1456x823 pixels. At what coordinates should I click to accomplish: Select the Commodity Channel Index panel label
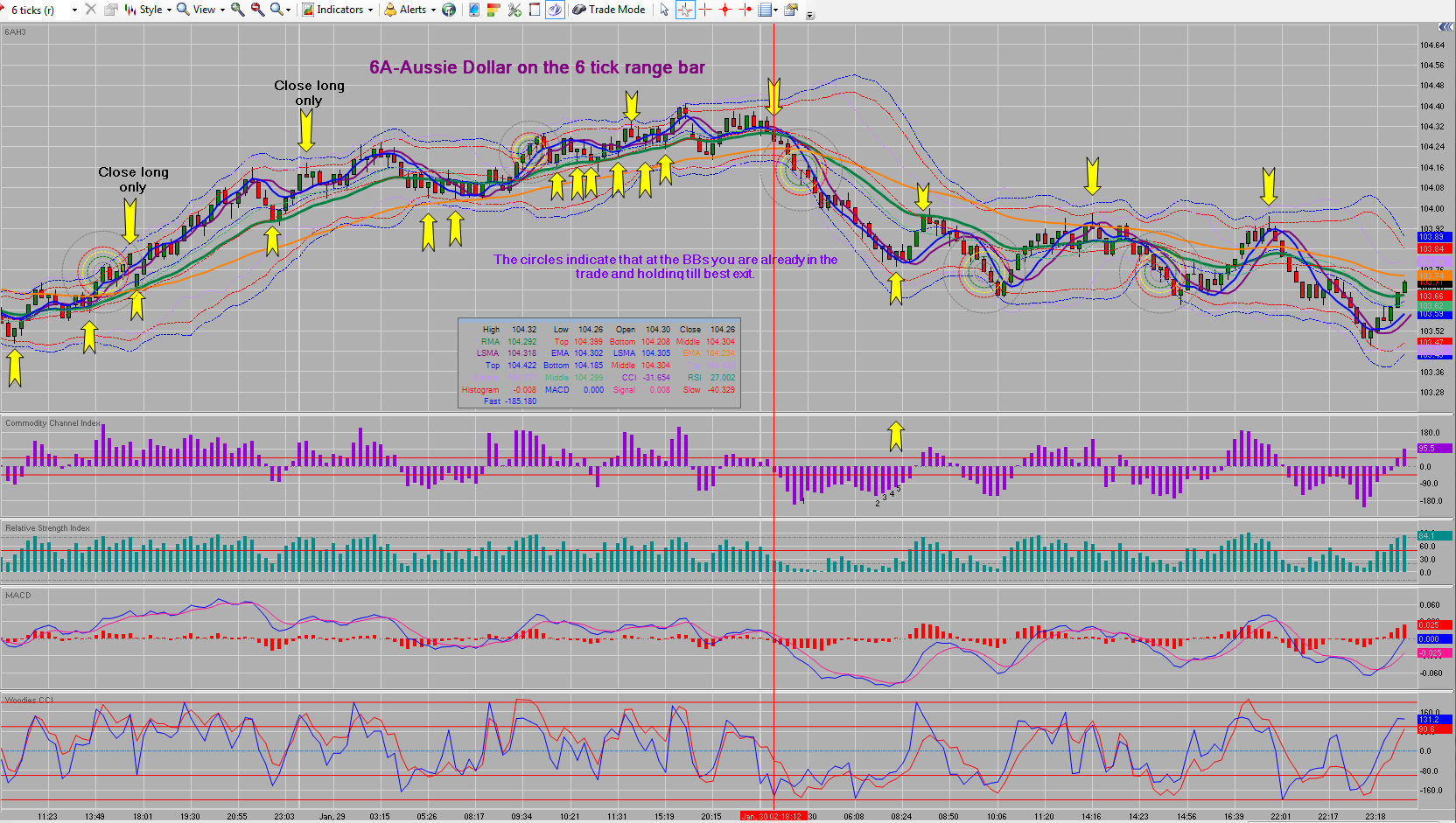(x=52, y=423)
